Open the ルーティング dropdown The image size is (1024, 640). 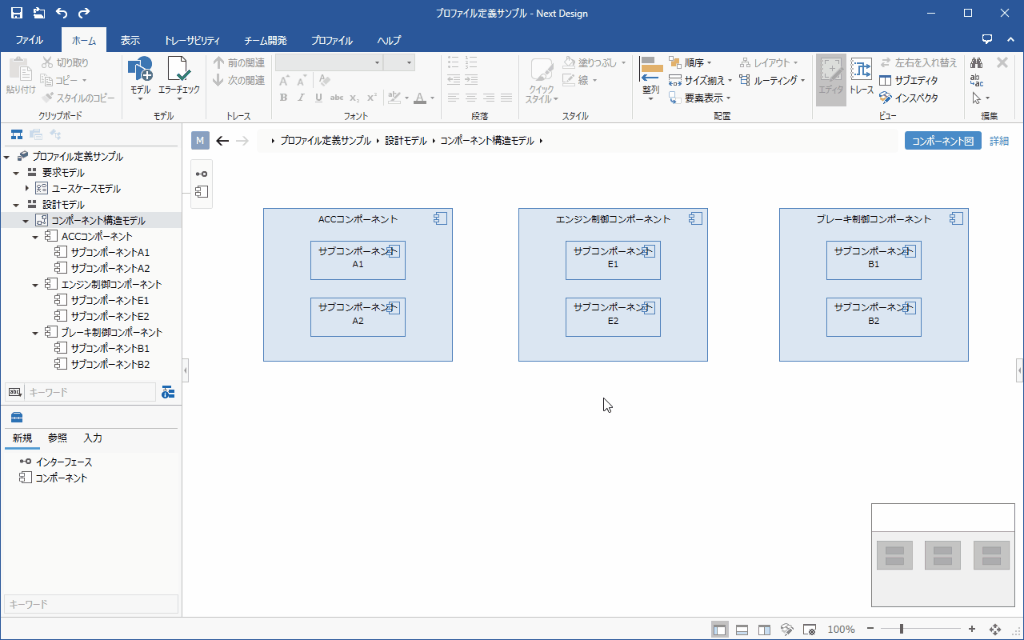point(779,81)
